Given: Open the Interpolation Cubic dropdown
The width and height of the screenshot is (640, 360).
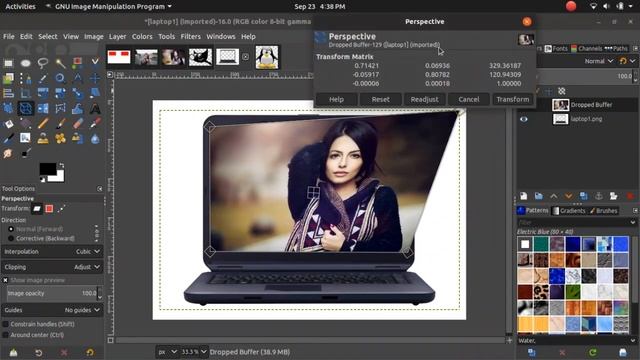Looking at the screenshot, I should pyautogui.click(x=52, y=251).
